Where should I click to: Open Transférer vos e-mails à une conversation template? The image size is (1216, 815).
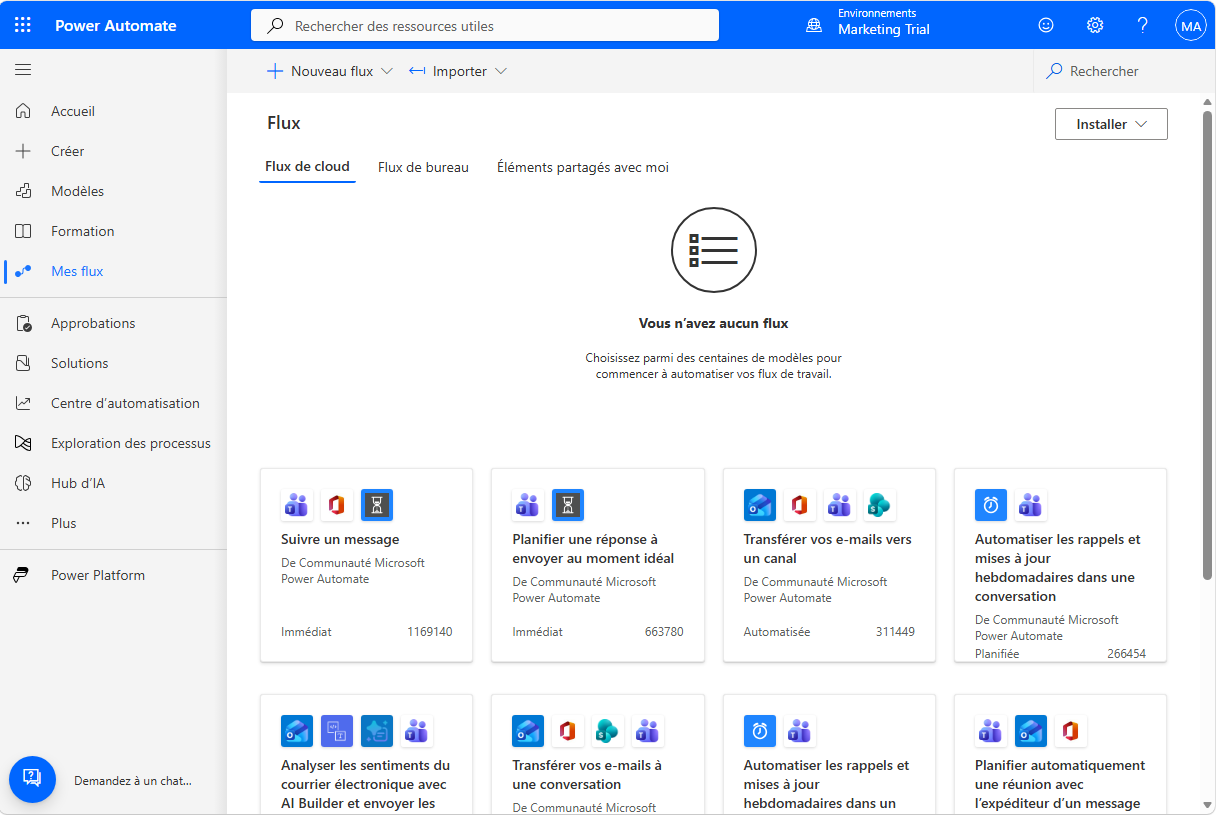click(x=598, y=754)
